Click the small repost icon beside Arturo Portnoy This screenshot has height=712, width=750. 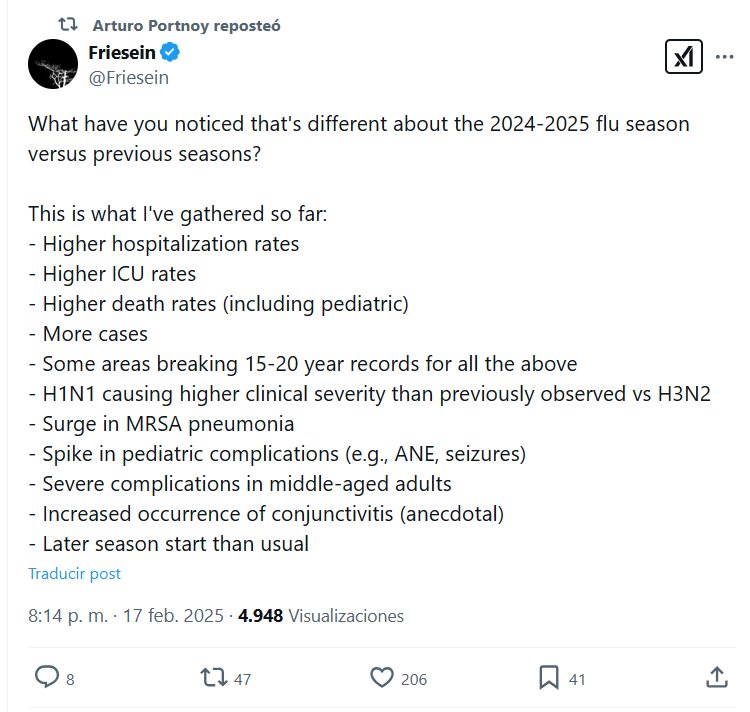[x=69, y=24]
